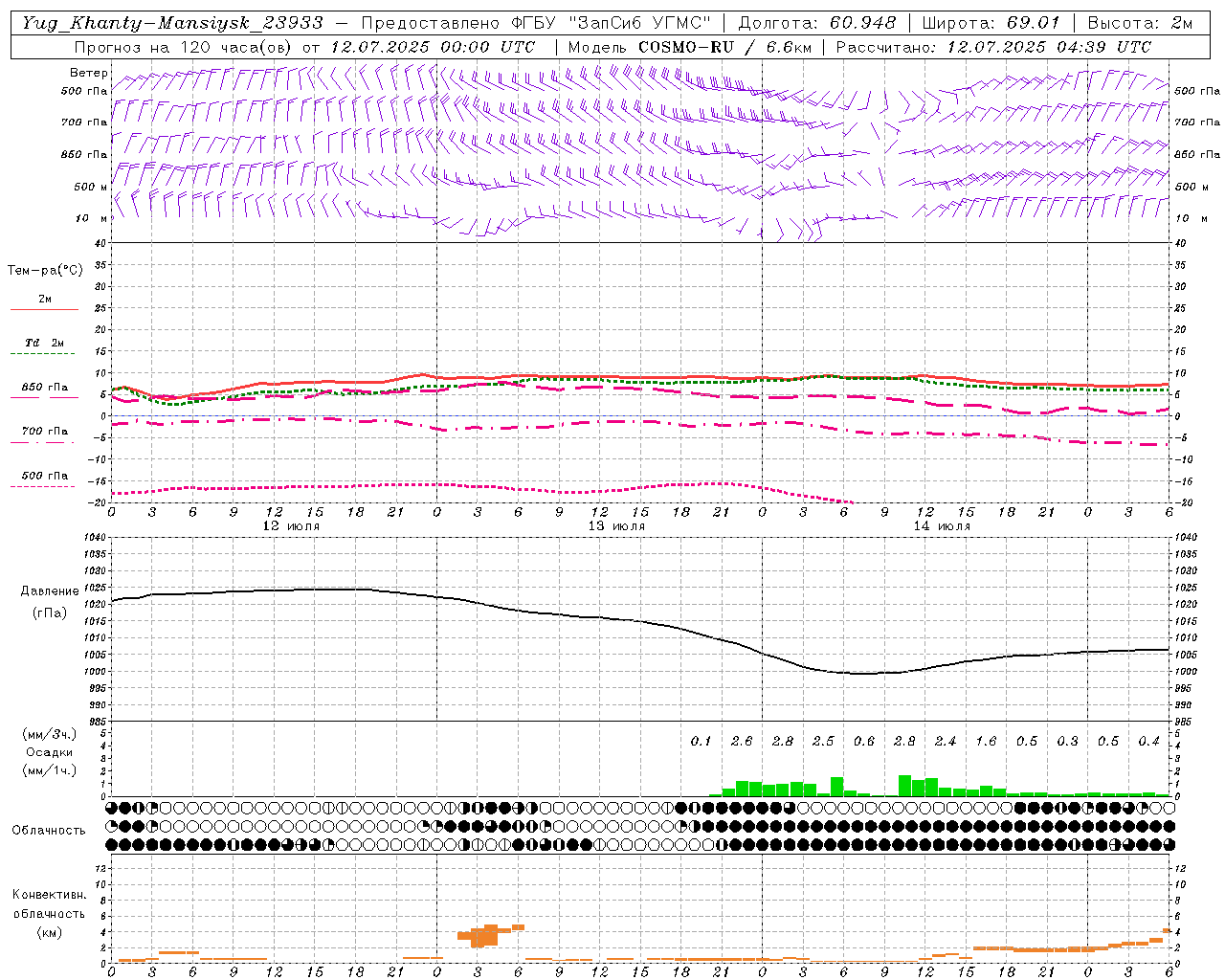The image size is (1225, 980).
Task: Click the forecast header Прогноз на 120 часа(ов)
Action: [x=183, y=47]
